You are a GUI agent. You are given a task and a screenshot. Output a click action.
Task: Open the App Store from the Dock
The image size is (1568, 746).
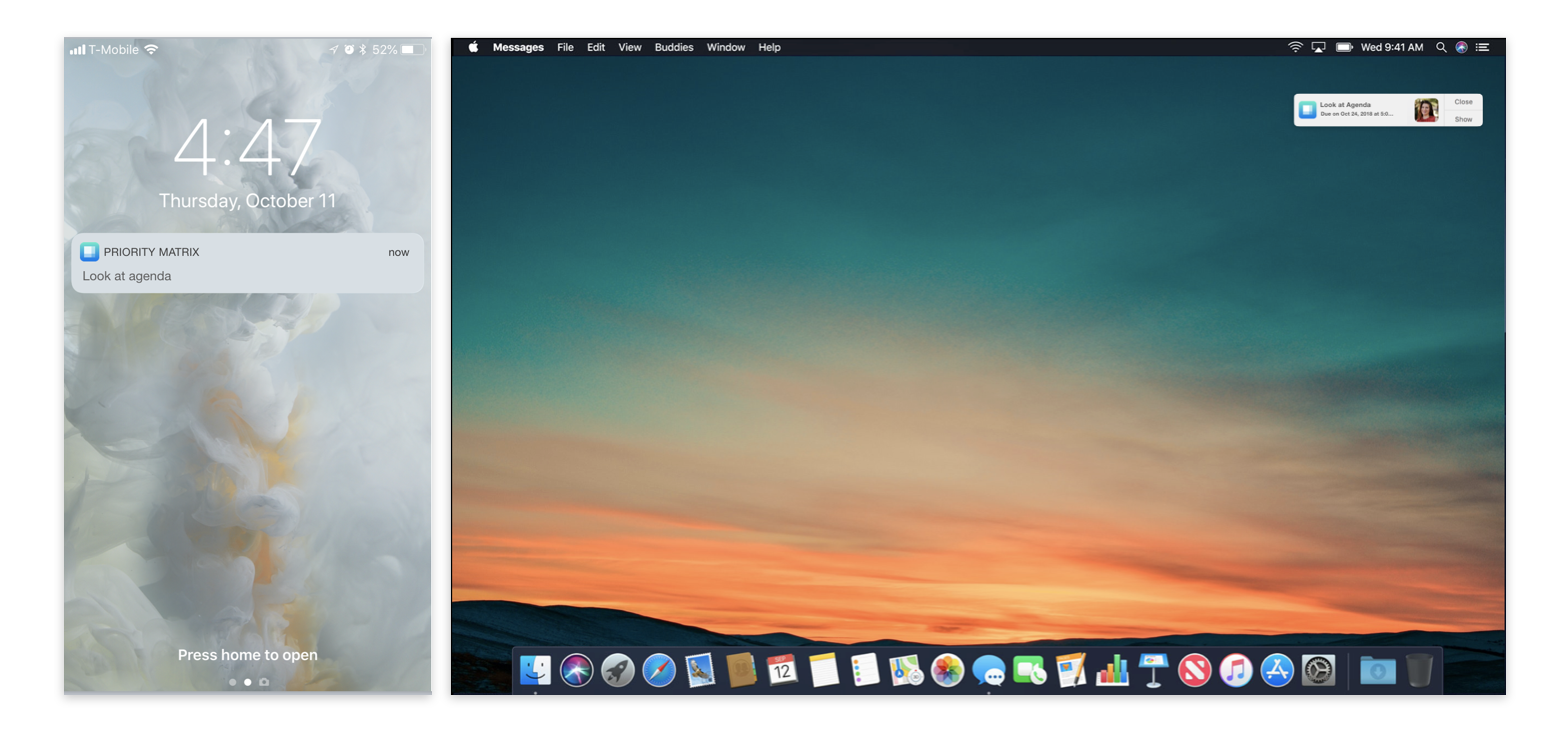click(x=1277, y=670)
